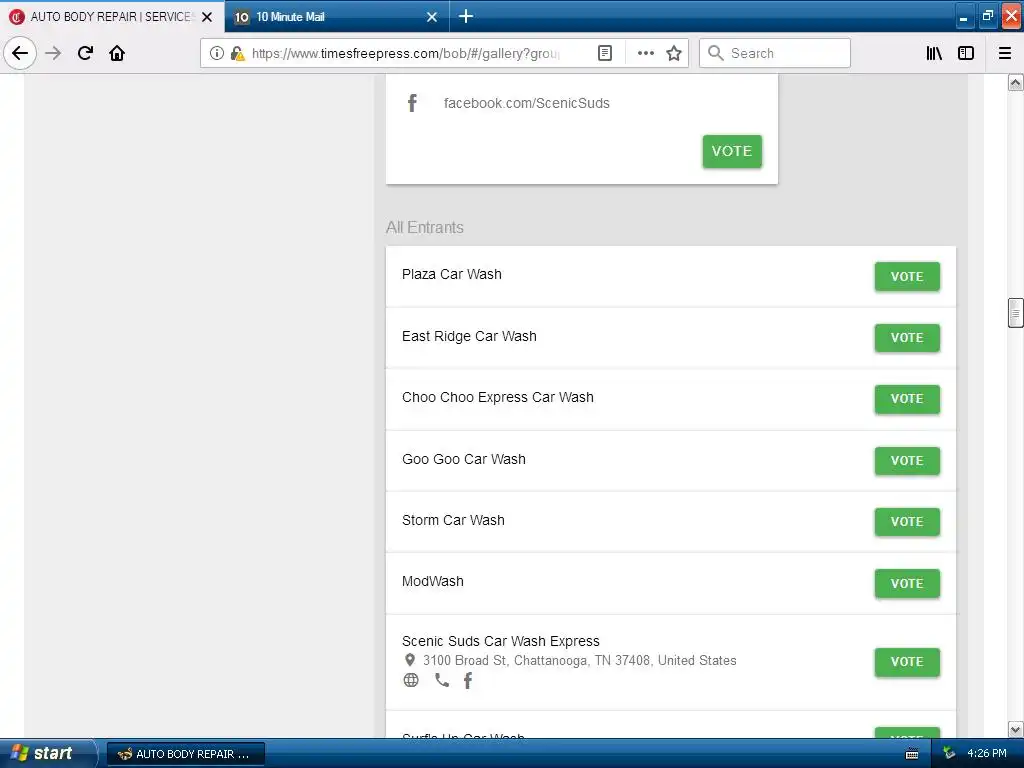This screenshot has width=1024, height=768.
Task: Select Goo Goo Car Wash entrant name
Action: pyautogui.click(x=464, y=459)
